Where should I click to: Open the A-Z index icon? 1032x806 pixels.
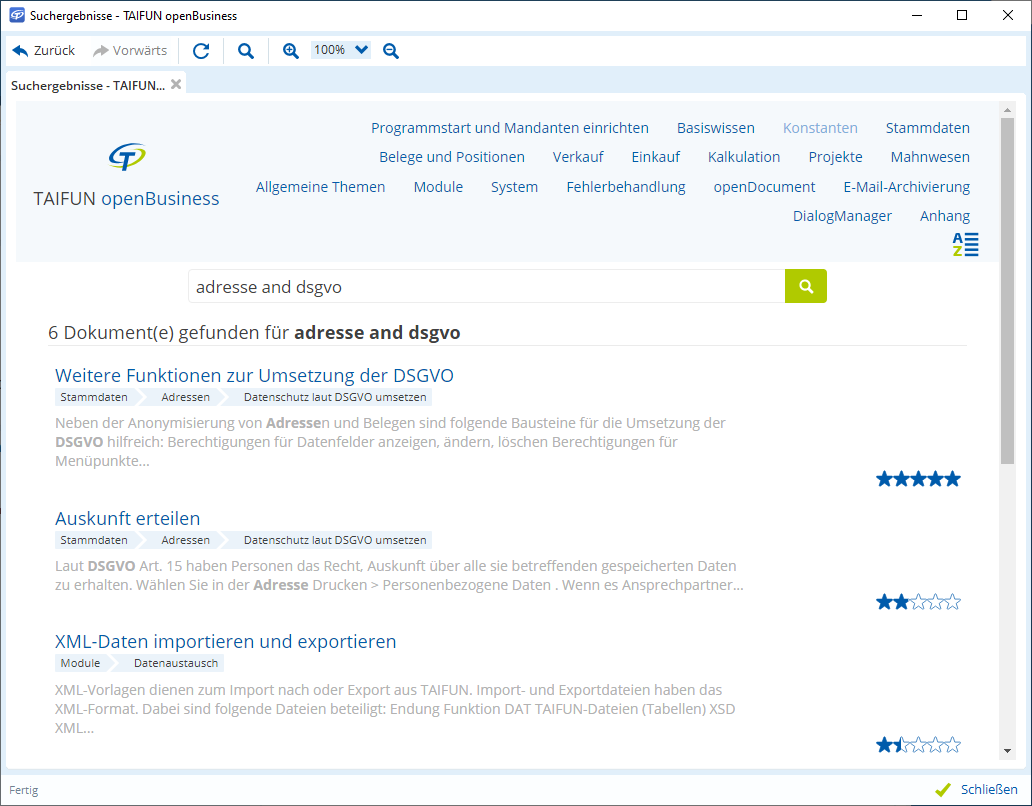tap(965, 244)
